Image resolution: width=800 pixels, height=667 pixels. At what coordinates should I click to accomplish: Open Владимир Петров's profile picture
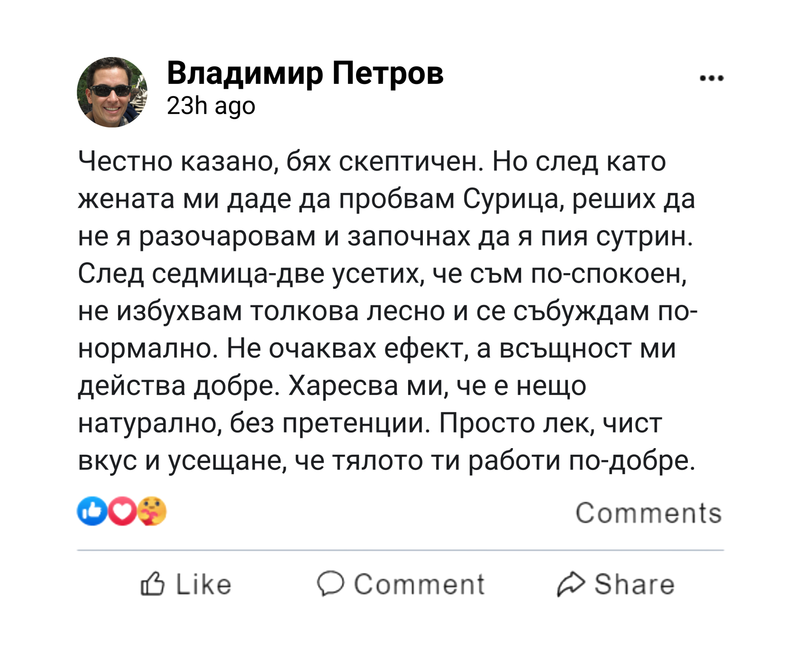112,92
